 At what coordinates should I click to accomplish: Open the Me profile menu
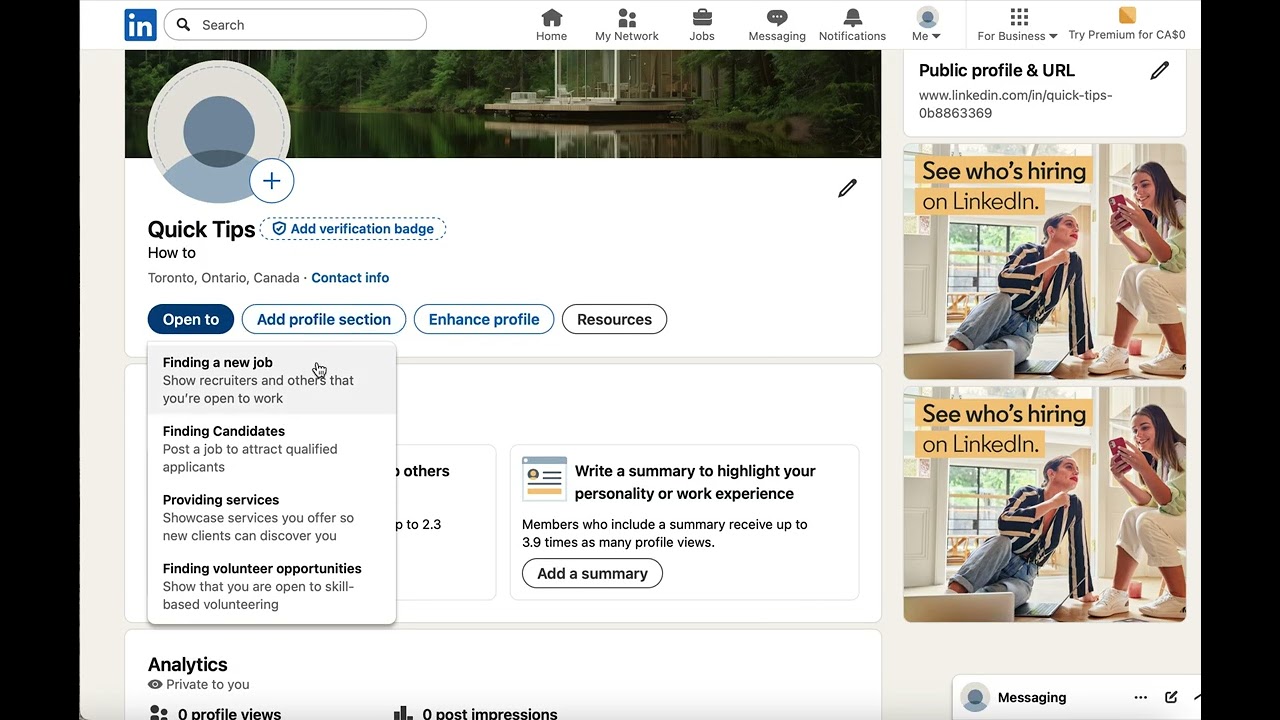tap(927, 25)
